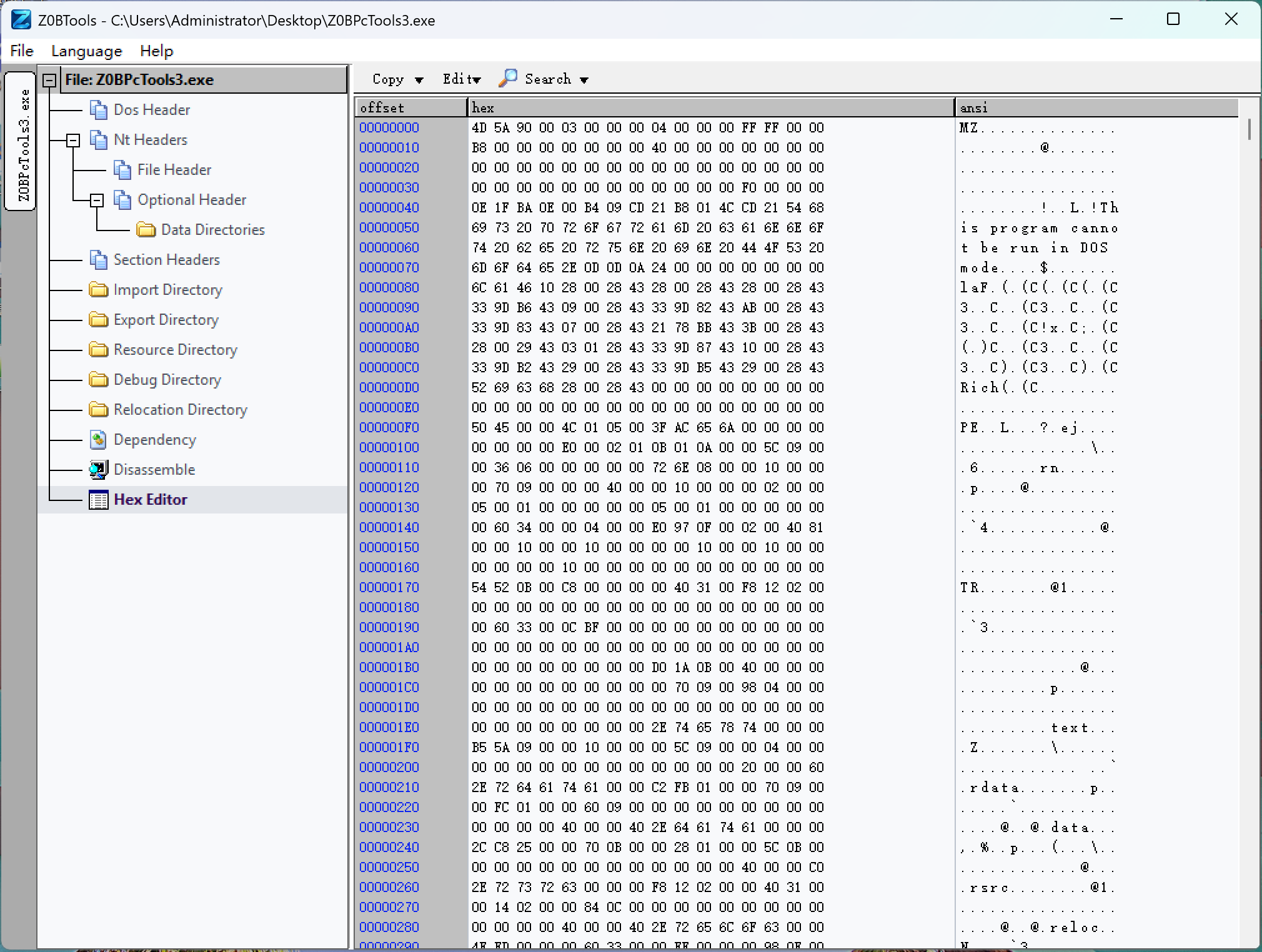Click offset 000000D0 Rich row
1262x952 pixels.
(x=389, y=388)
